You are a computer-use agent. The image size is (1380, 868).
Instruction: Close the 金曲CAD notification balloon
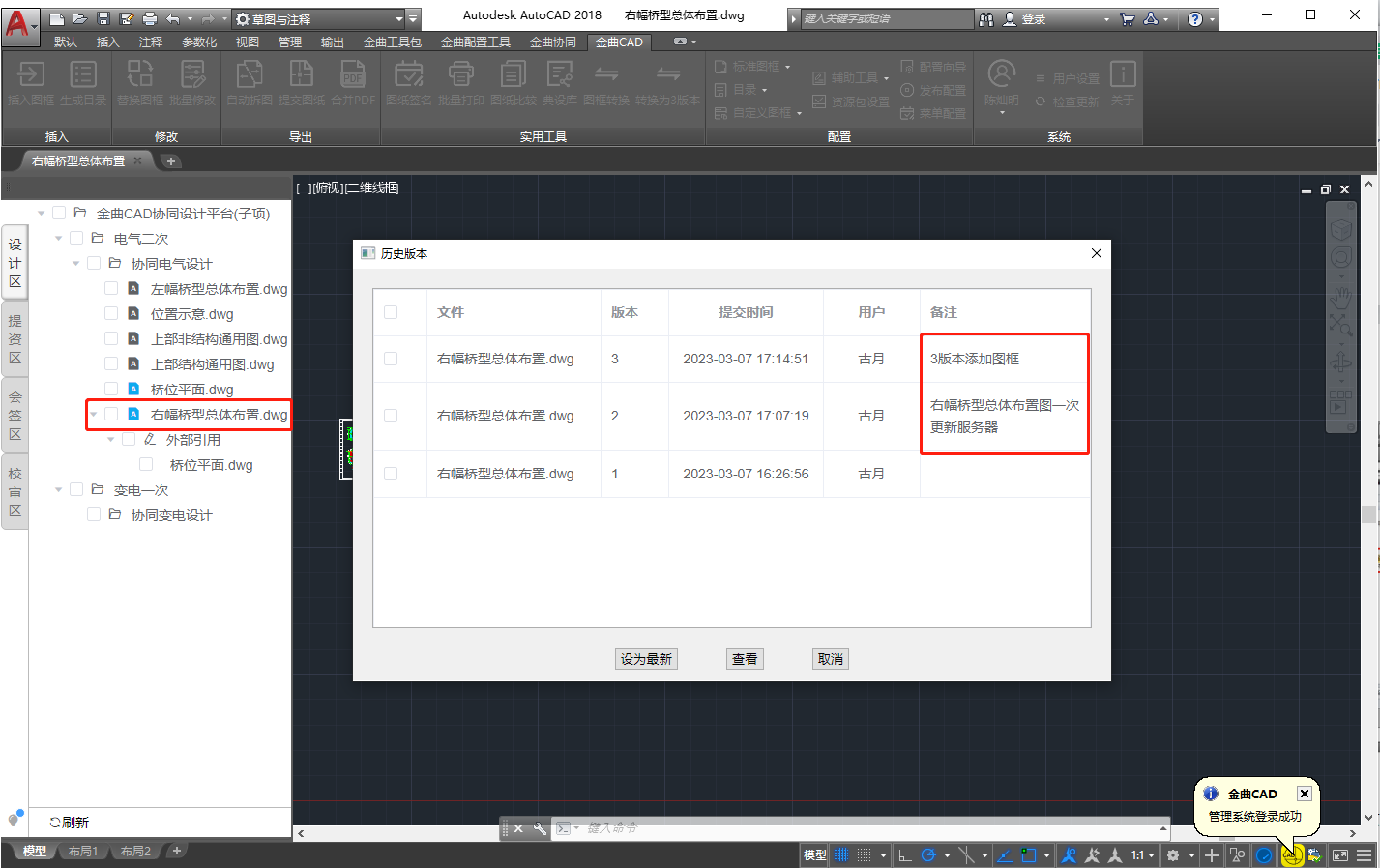click(1305, 794)
